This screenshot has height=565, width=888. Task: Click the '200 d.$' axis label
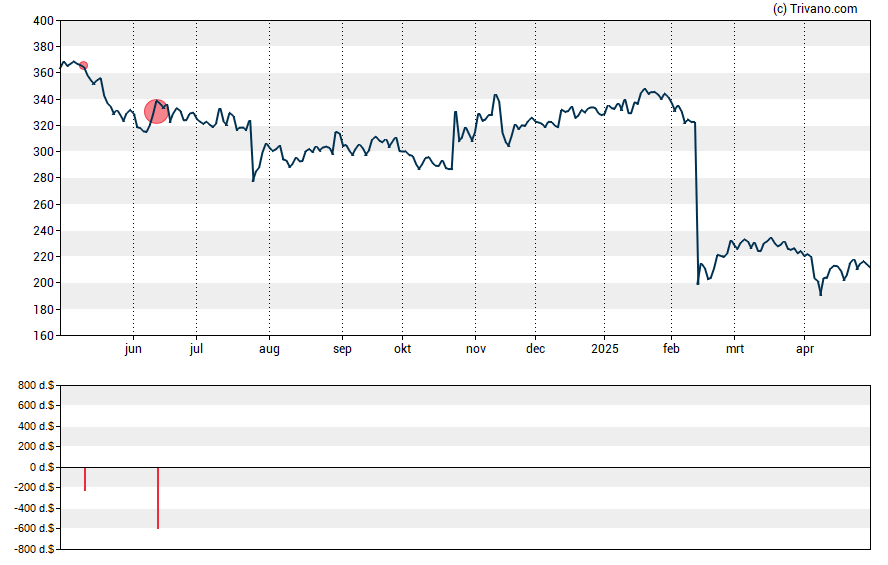tap(36, 447)
